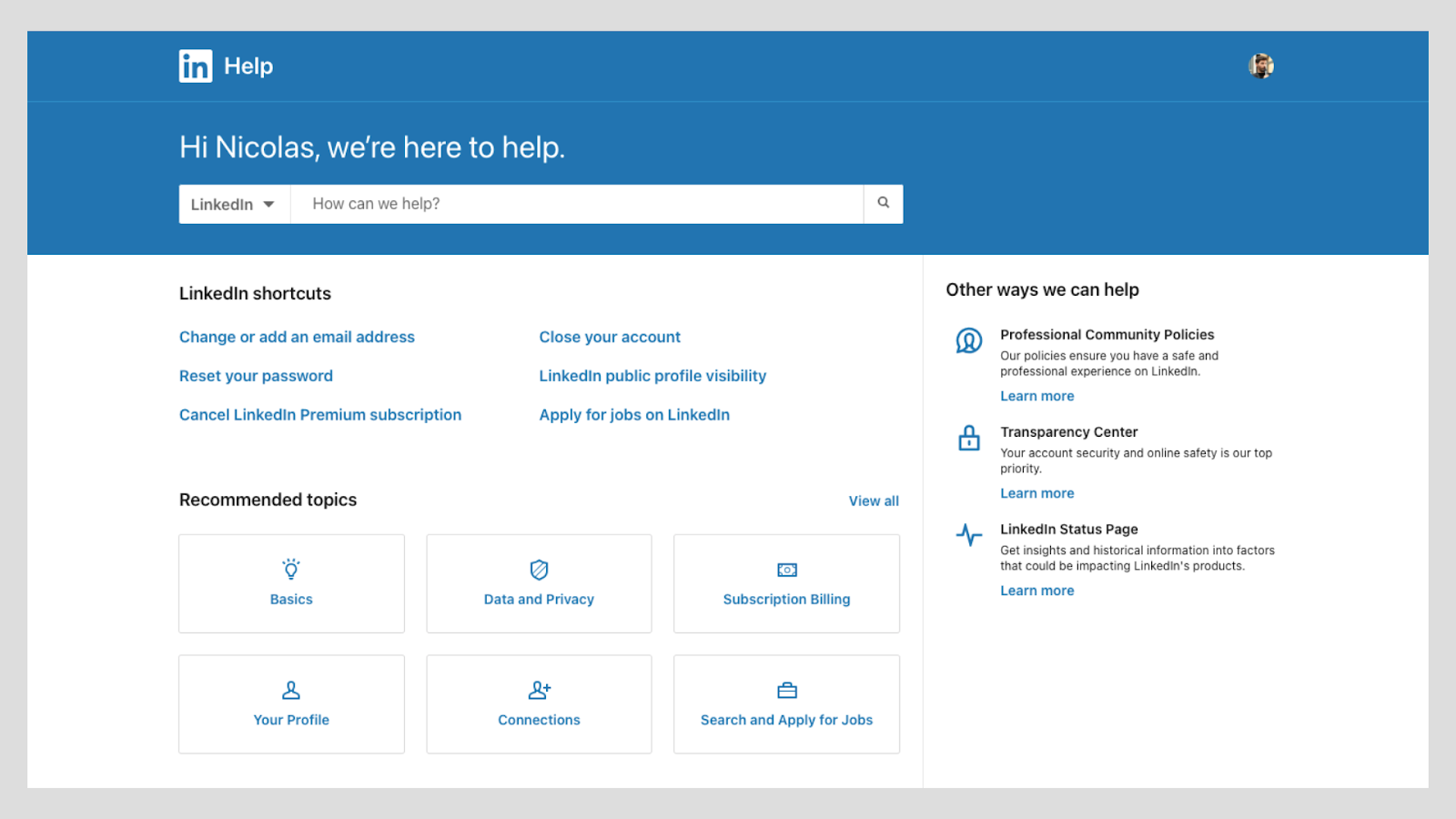Click the 'Recommended topics' heading
Image resolution: width=1456 pixels, height=819 pixels.
[x=268, y=500]
